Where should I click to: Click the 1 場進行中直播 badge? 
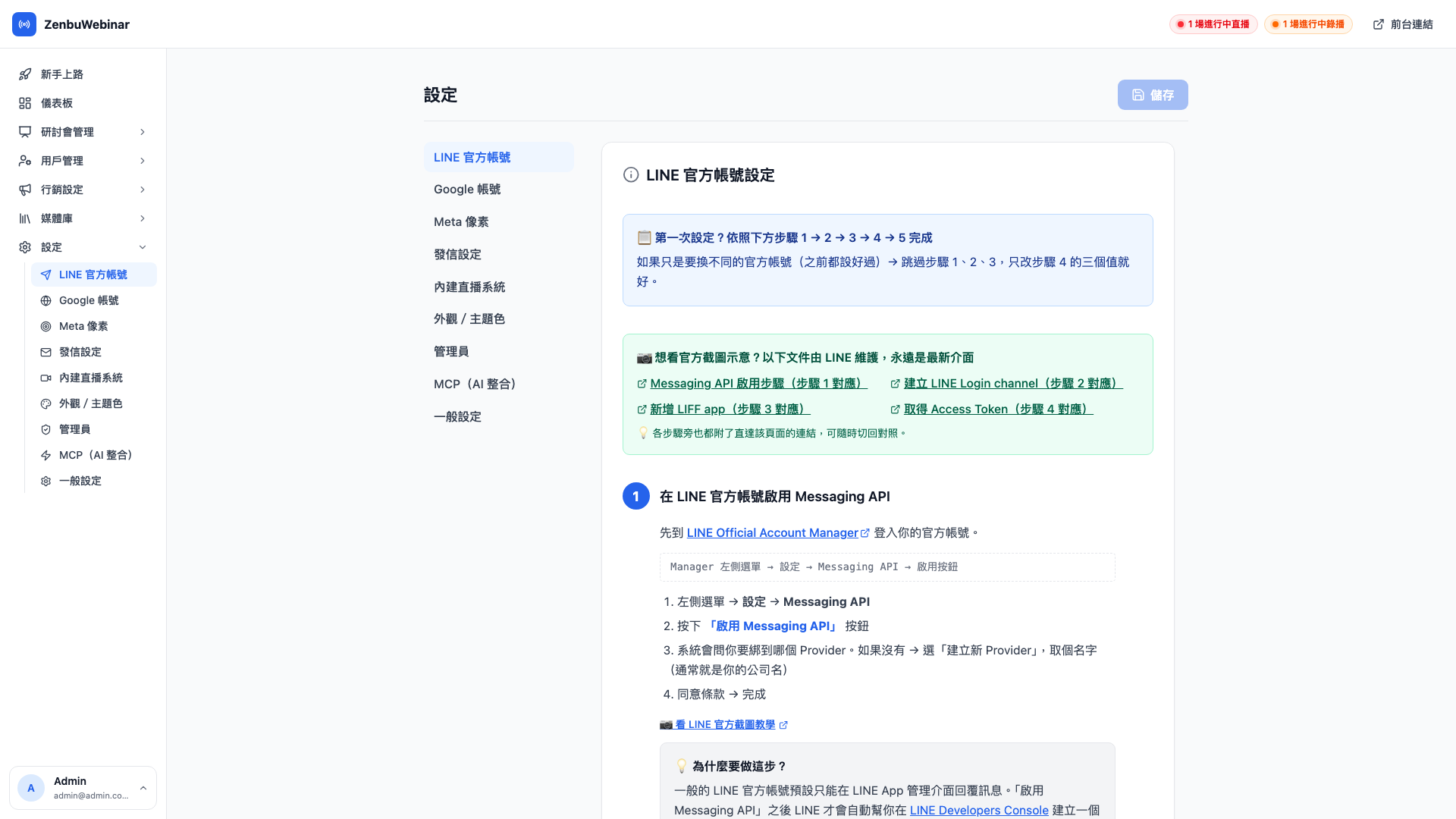[1213, 24]
